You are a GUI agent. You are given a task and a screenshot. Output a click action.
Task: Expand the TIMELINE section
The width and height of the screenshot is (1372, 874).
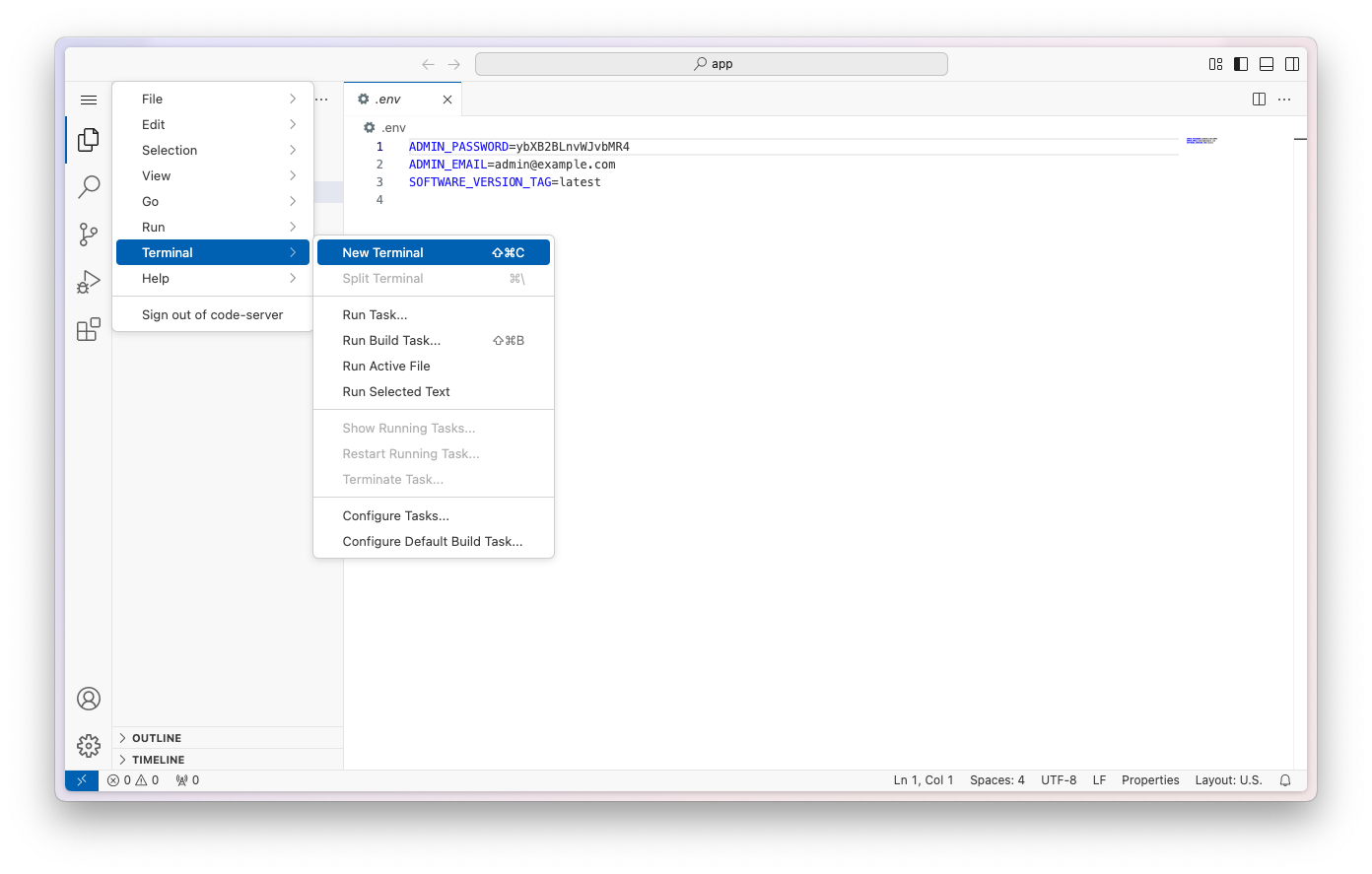(x=158, y=760)
